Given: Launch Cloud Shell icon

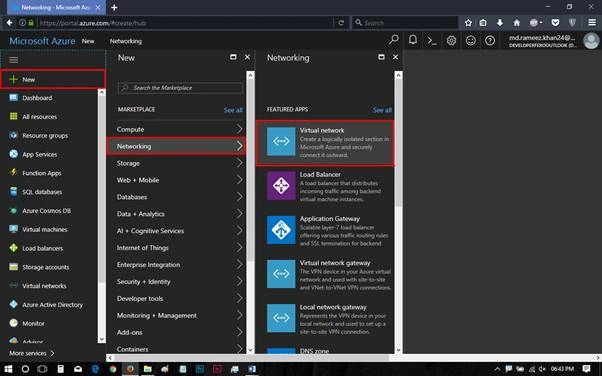Looking at the screenshot, I should click(x=432, y=40).
